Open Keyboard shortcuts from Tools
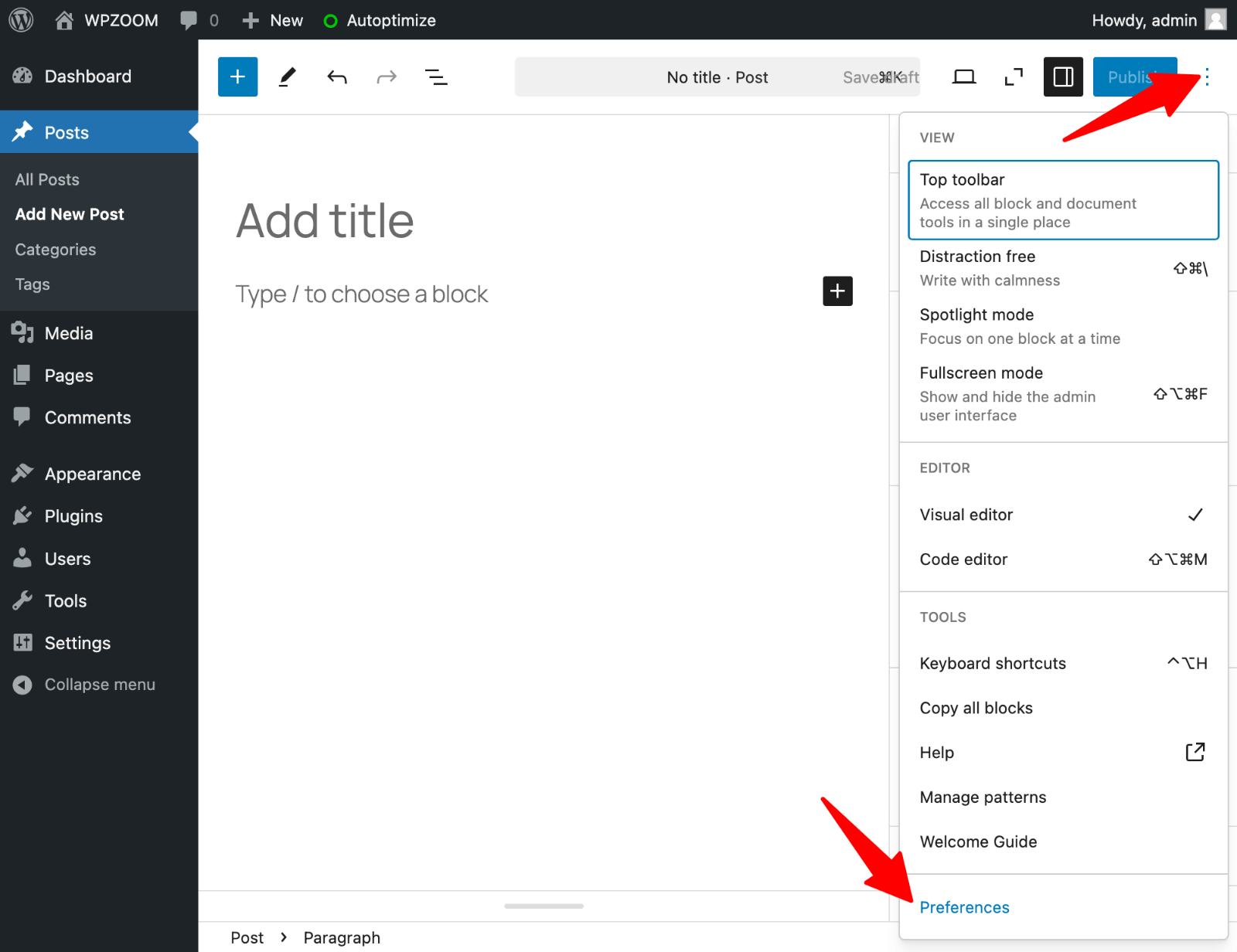The height and width of the screenshot is (952, 1237). coord(1064,663)
